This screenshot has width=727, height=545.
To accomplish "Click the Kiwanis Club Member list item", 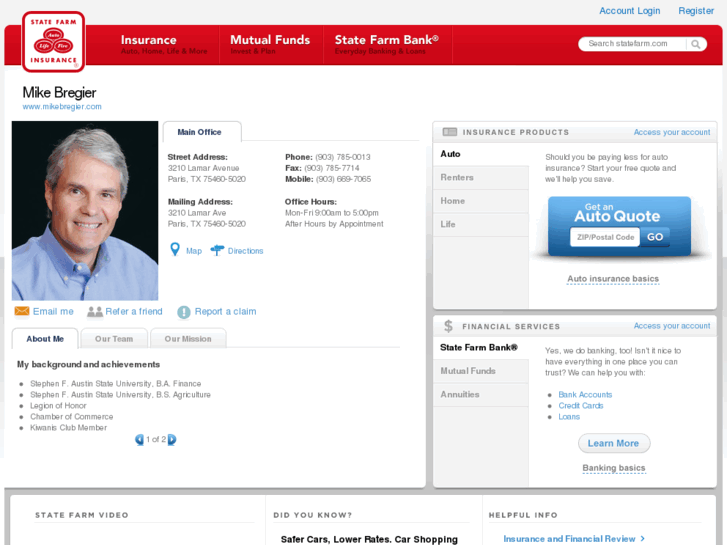I will [x=68, y=428].
